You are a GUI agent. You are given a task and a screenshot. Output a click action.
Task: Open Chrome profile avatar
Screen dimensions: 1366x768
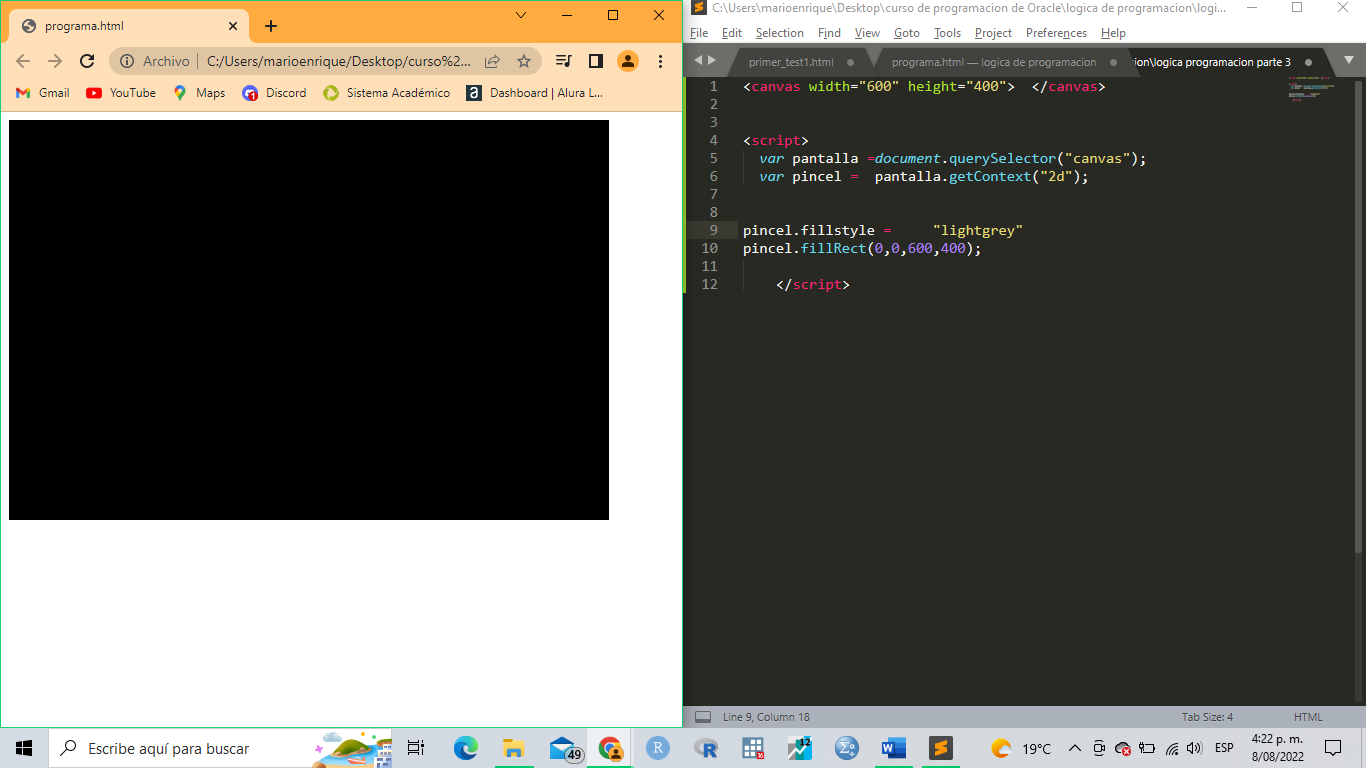(628, 61)
